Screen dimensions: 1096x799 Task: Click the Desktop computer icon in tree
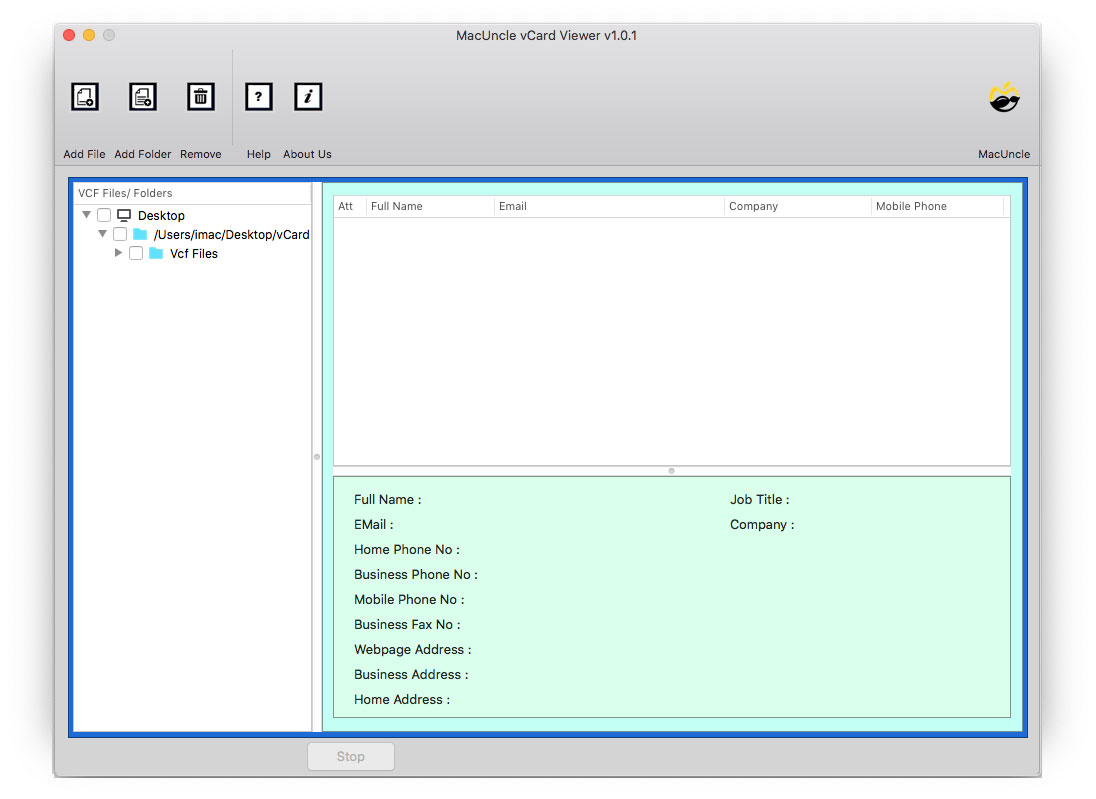(124, 216)
